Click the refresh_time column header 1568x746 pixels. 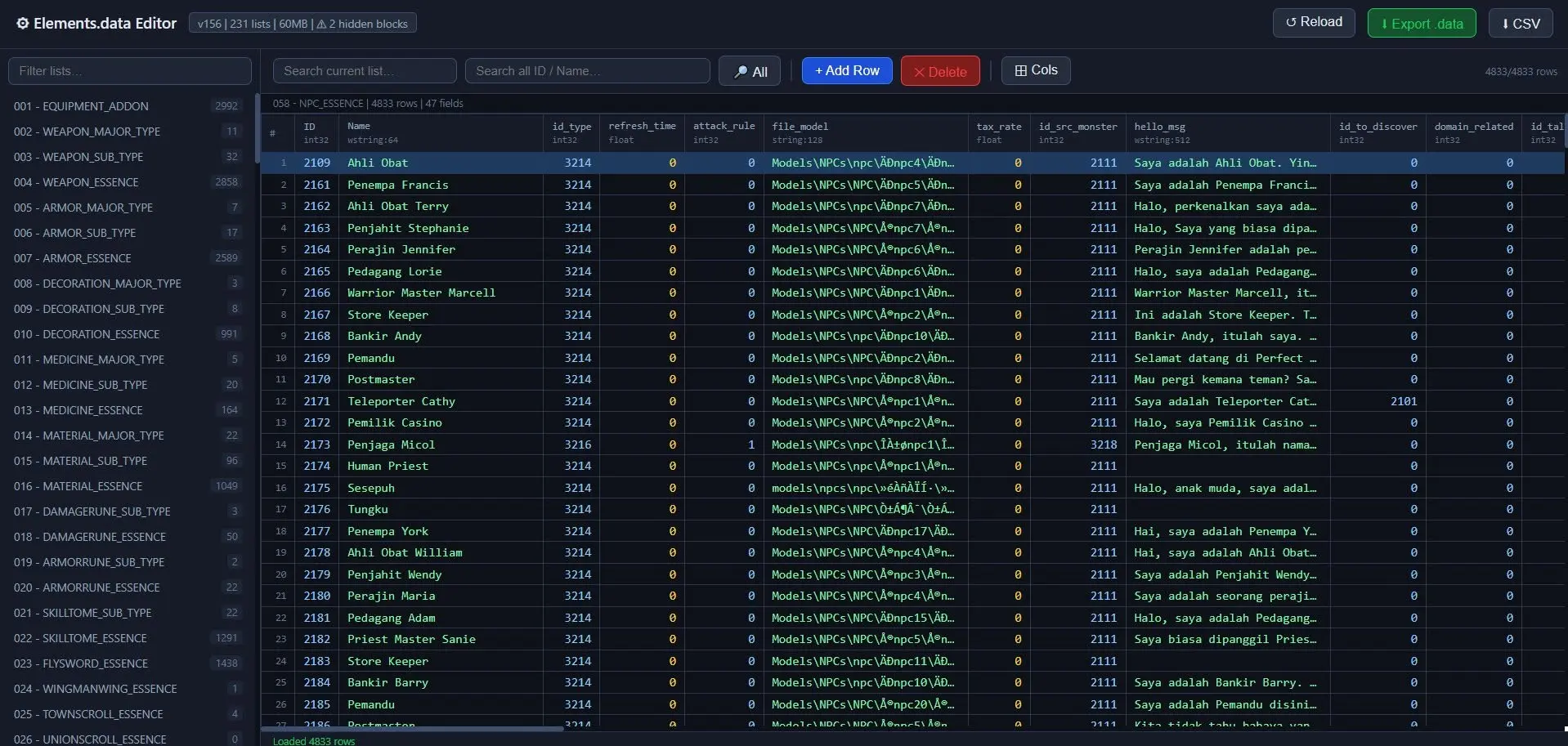(642, 132)
